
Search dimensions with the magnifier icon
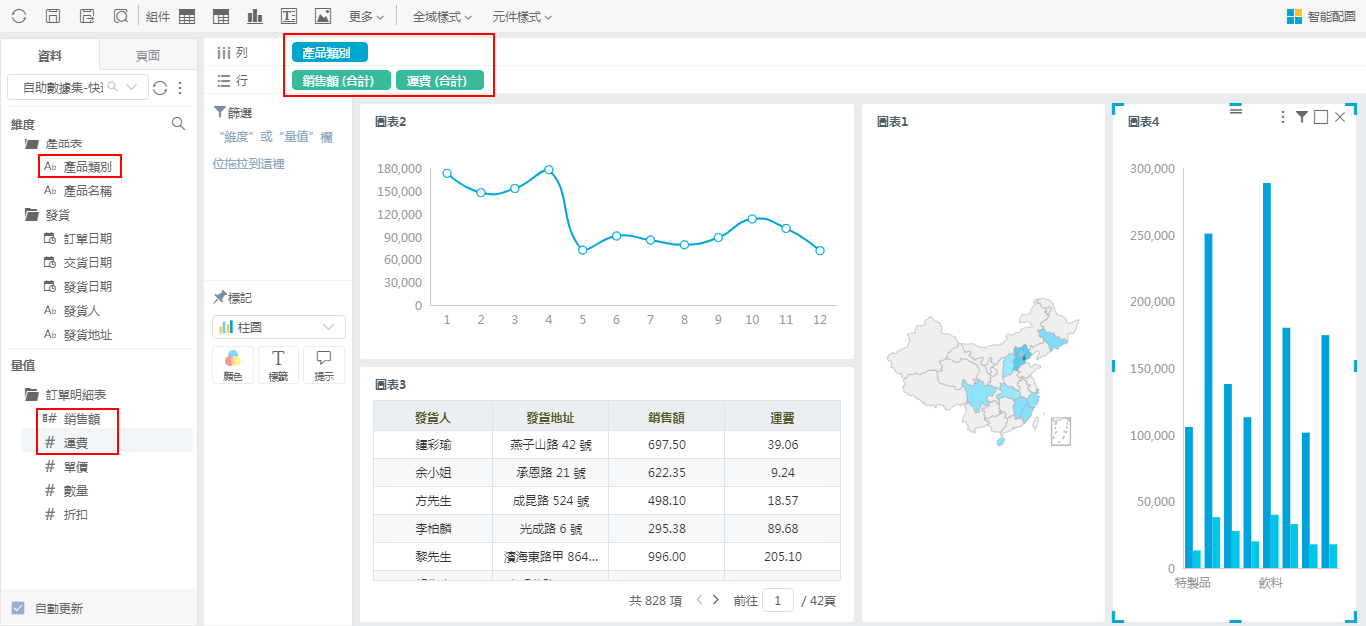178,124
